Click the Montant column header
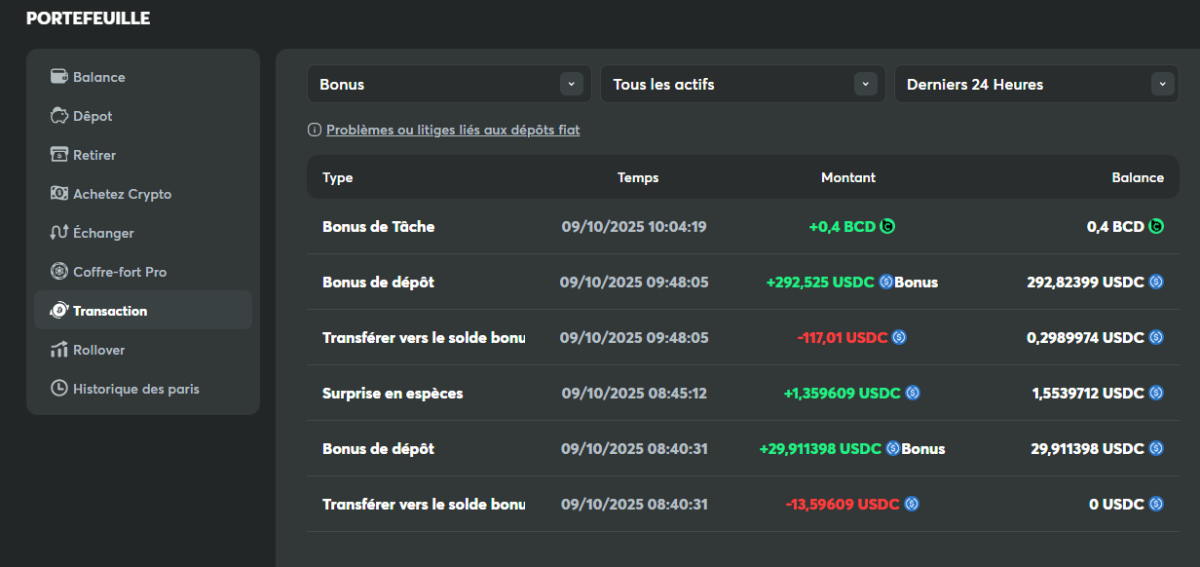This screenshot has width=1200, height=567. 848,178
